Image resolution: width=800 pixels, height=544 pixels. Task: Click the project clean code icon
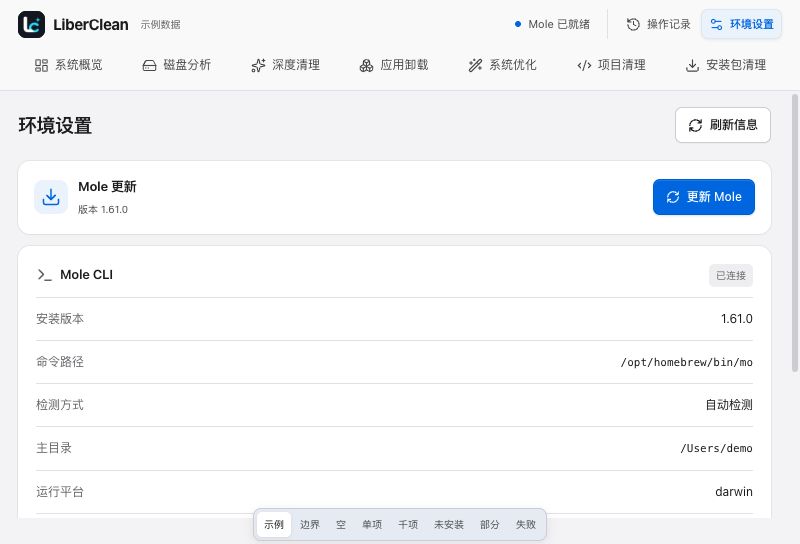coord(584,65)
